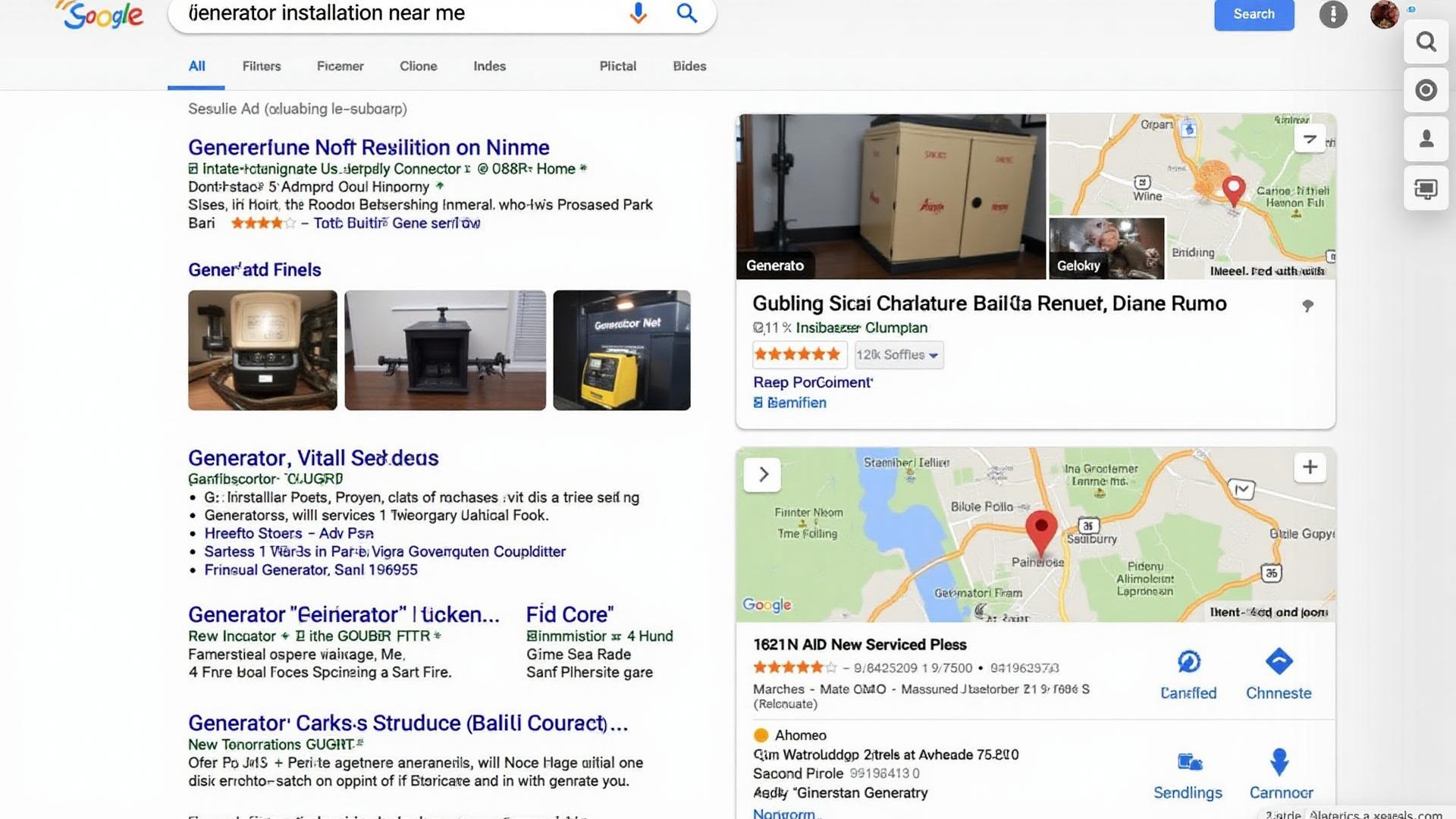Click the microphone icon in the search bar
This screenshot has width=1456, height=819.
637,13
